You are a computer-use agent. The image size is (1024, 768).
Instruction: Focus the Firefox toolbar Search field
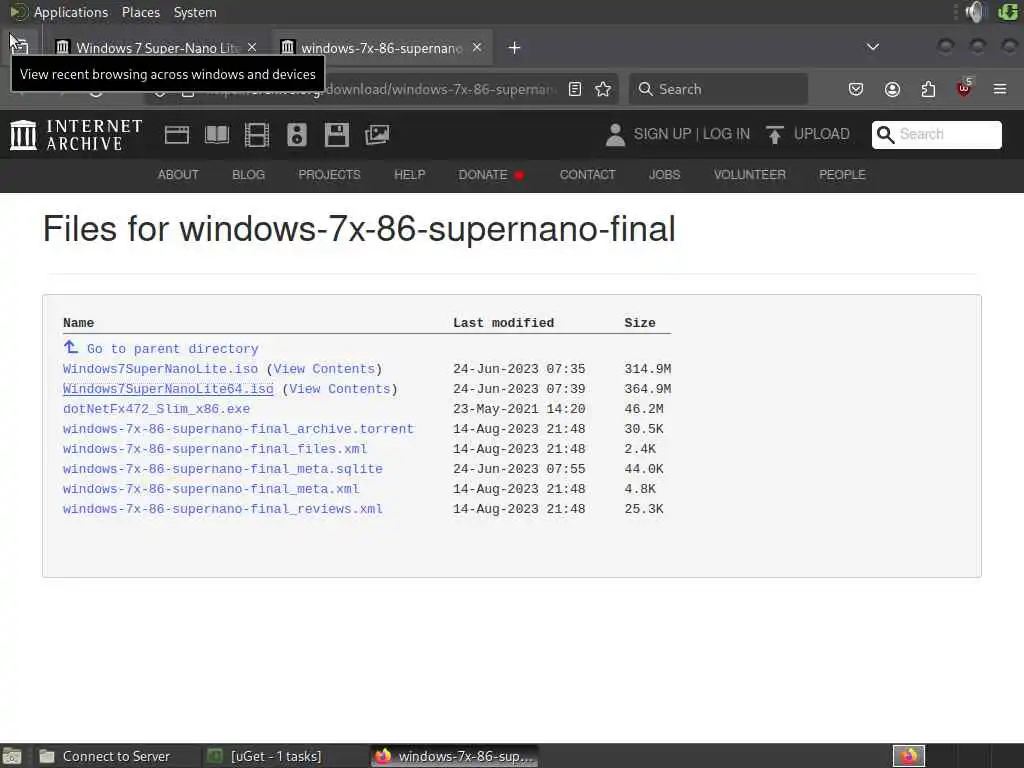(718, 89)
